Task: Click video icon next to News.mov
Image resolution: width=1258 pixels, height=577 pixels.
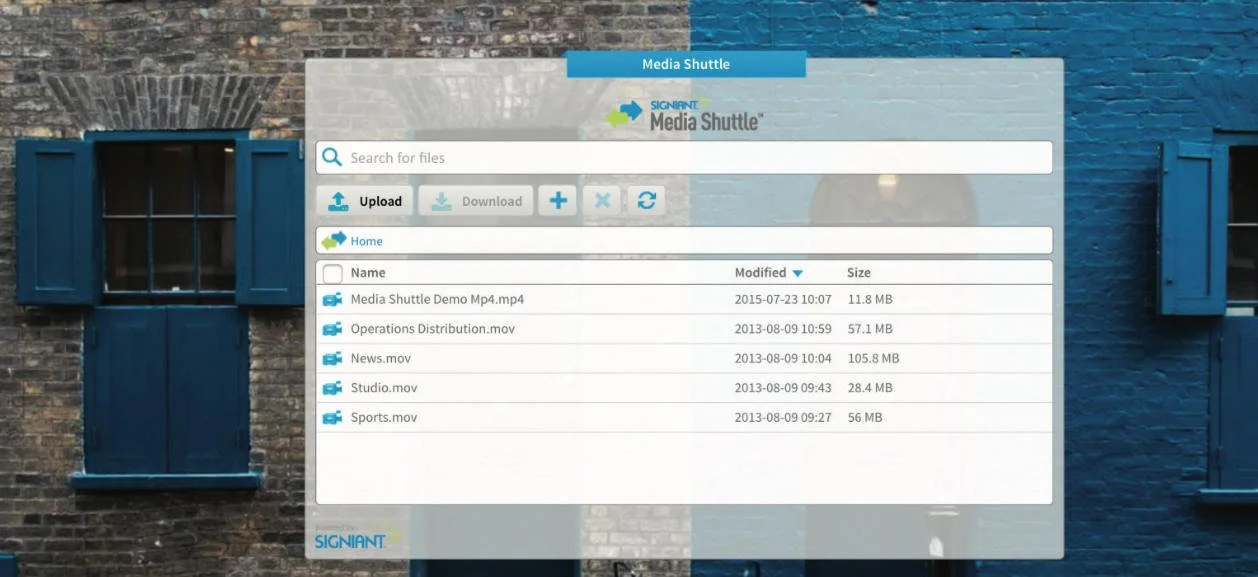Action: point(332,358)
